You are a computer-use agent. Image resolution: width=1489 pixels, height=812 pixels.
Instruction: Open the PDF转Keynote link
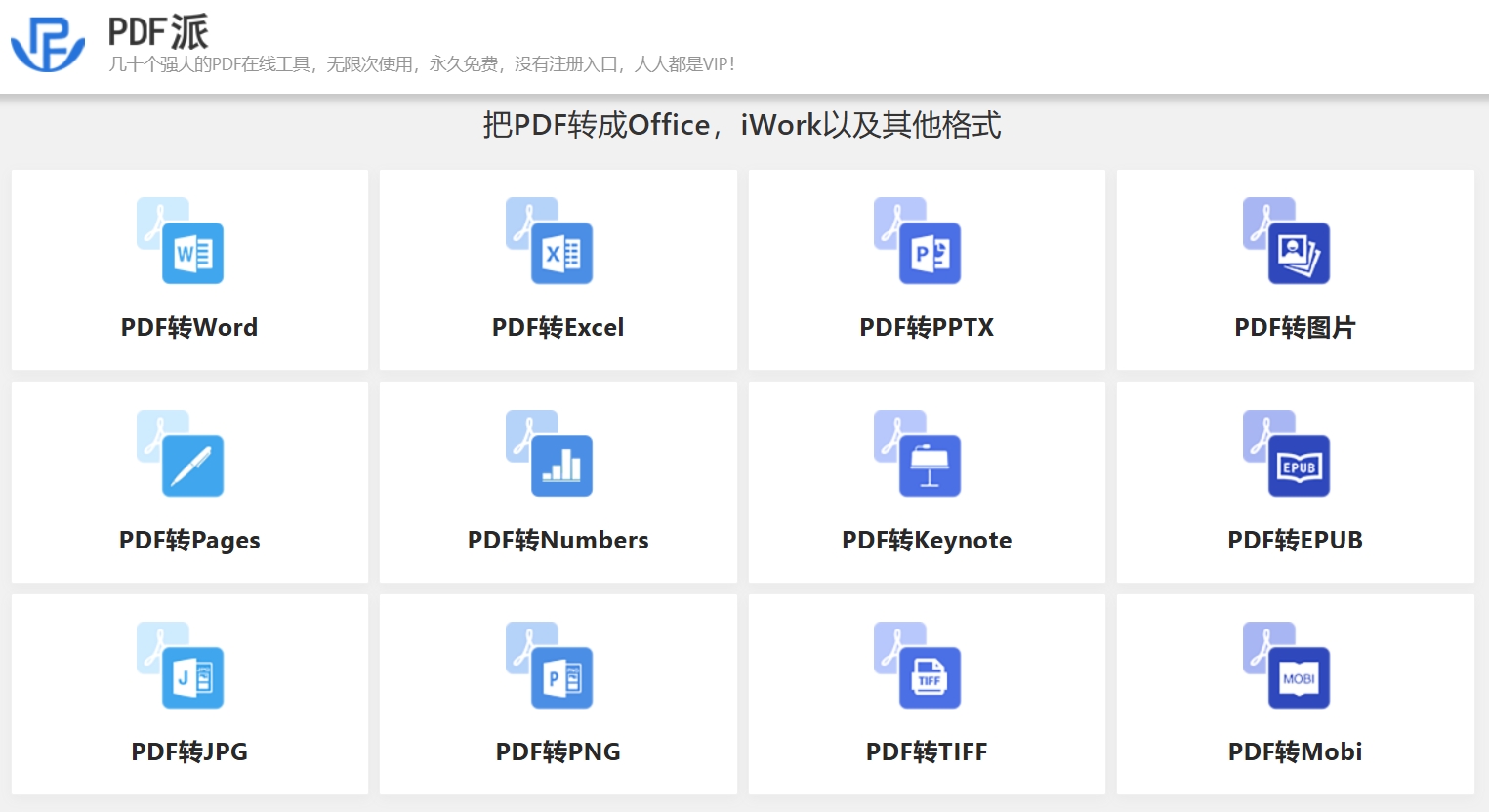pyautogui.click(x=927, y=540)
